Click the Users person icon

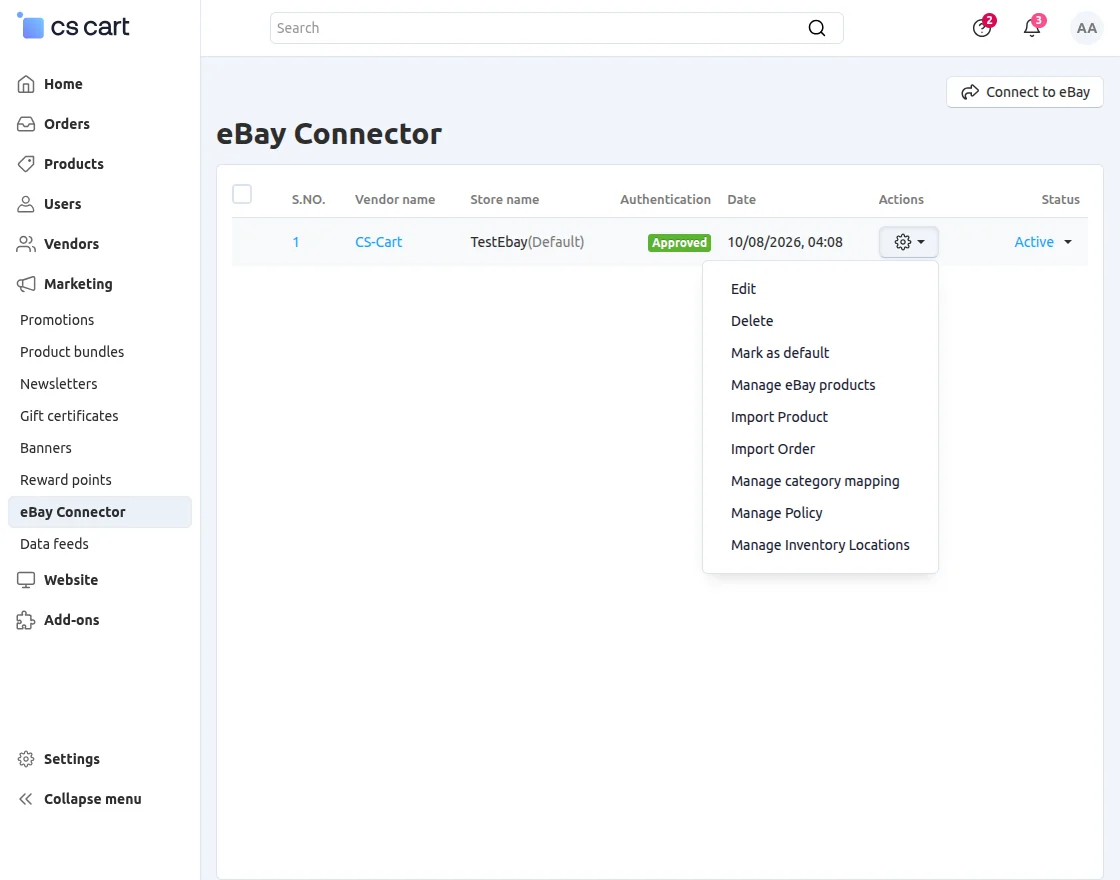pyautogui.click(x=26, y=204)
